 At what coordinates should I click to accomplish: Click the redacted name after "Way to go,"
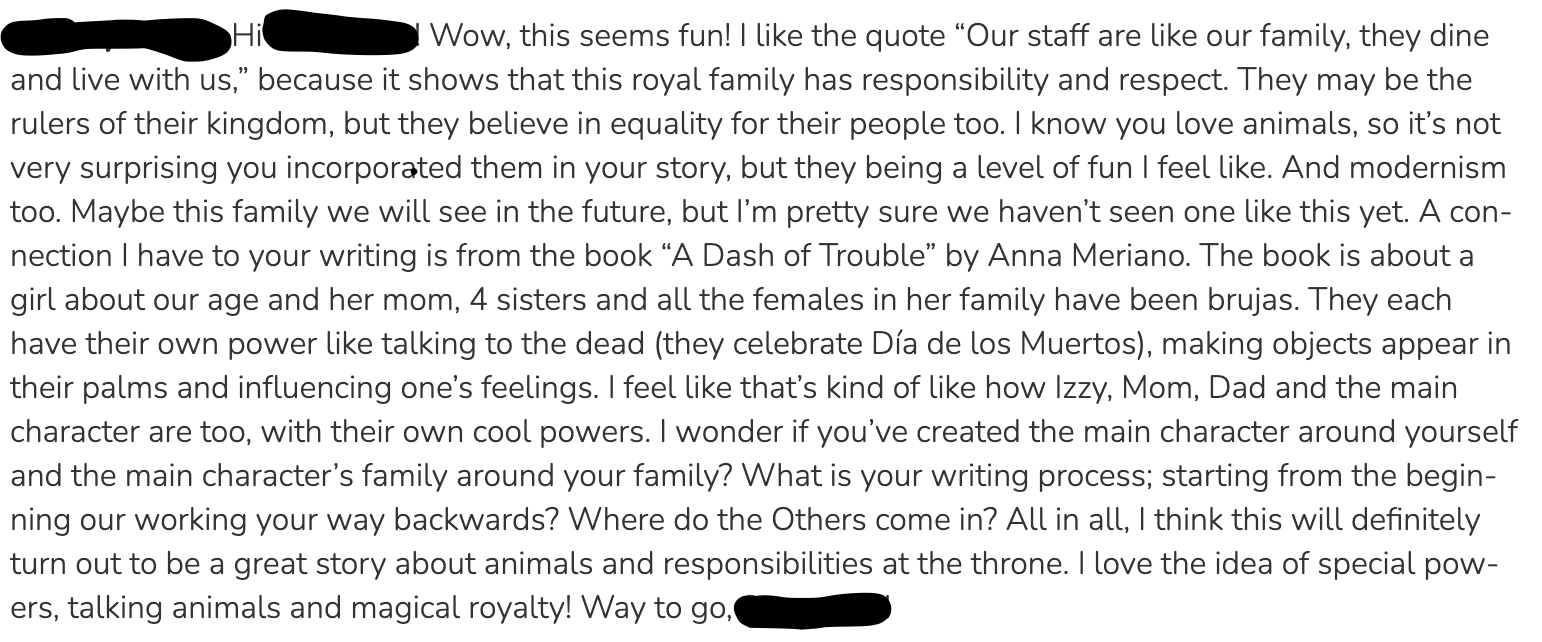(x=811, y=609)
